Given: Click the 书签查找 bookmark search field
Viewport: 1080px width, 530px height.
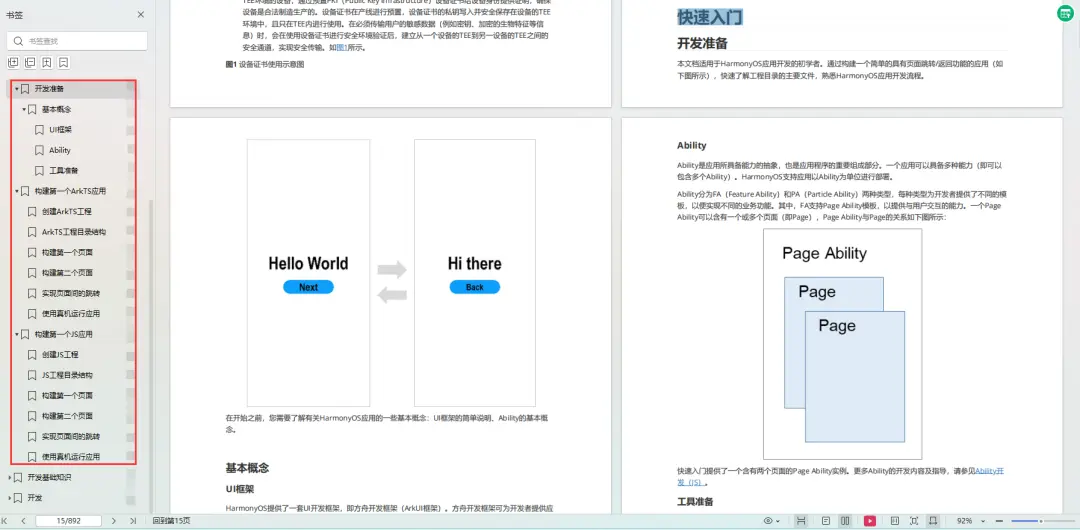Looking at the screenshot, I should click(78, 41).
